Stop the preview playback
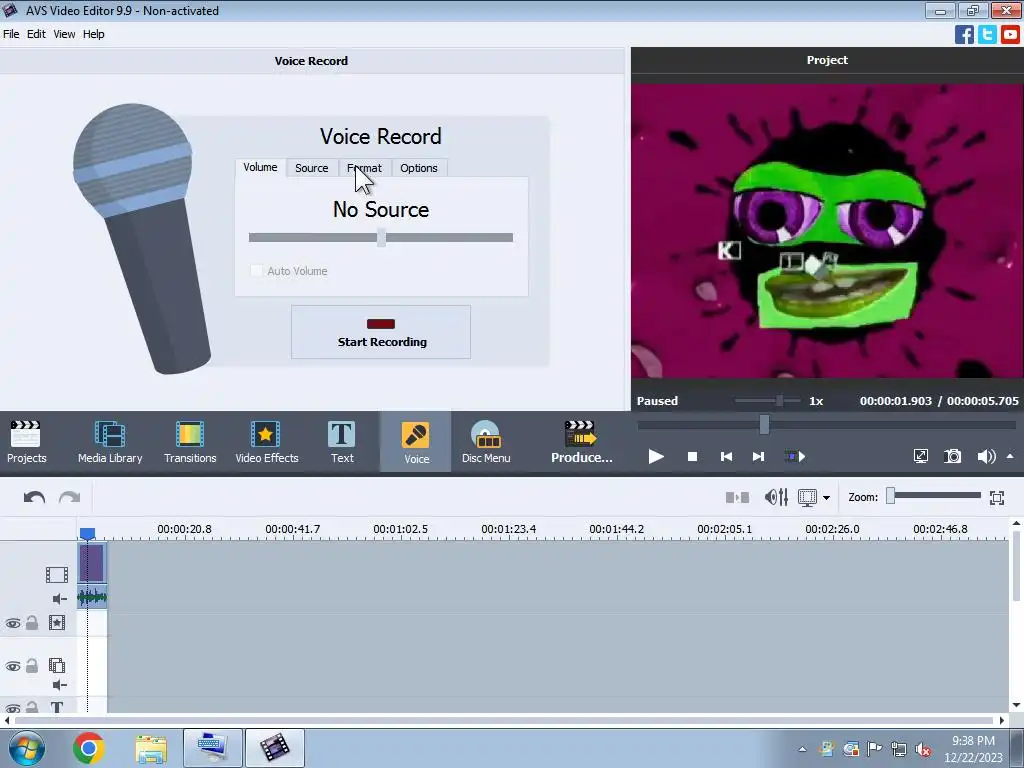 pyautogui.click(x=692, y=456)
